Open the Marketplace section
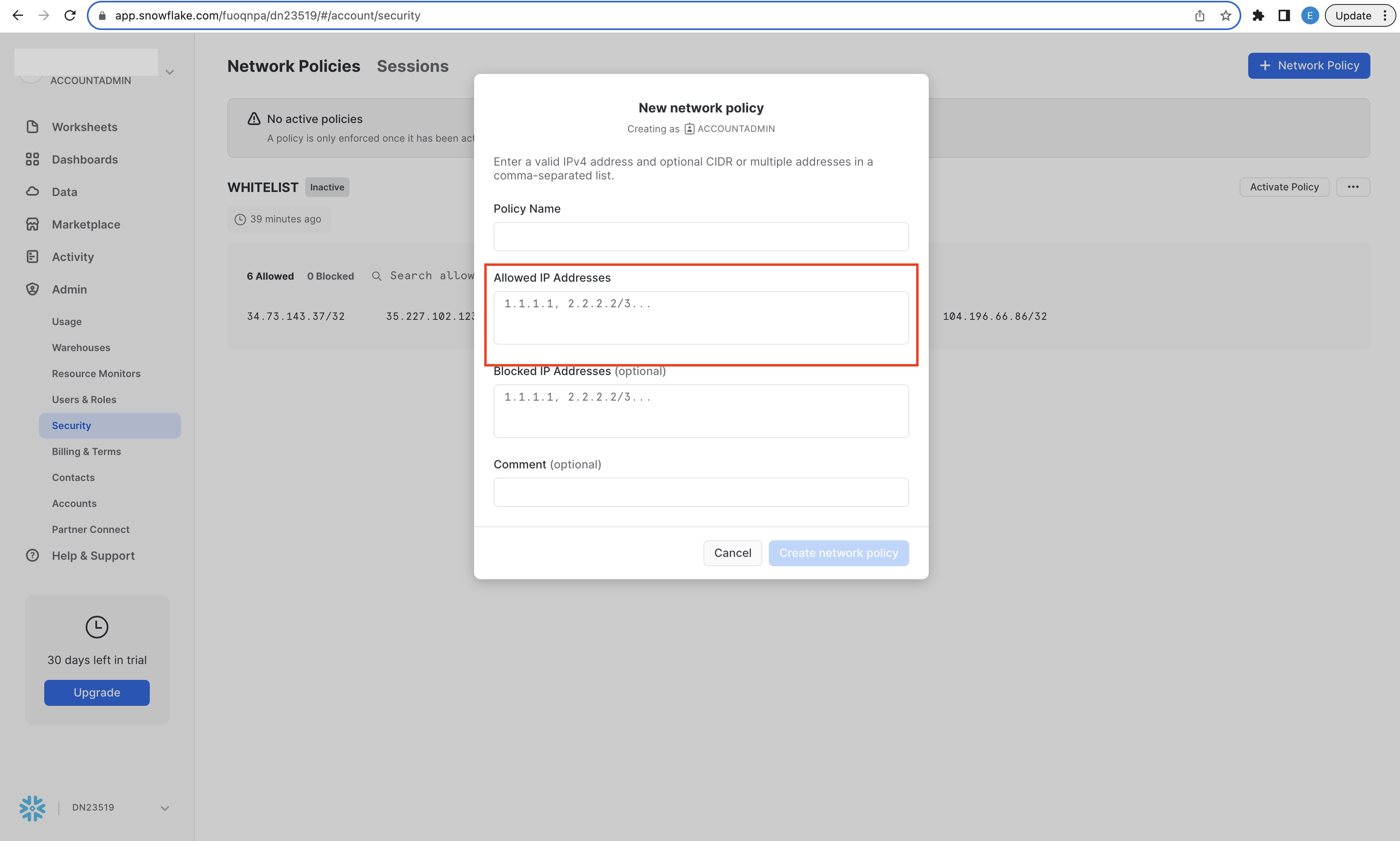 tap(86, 224)
